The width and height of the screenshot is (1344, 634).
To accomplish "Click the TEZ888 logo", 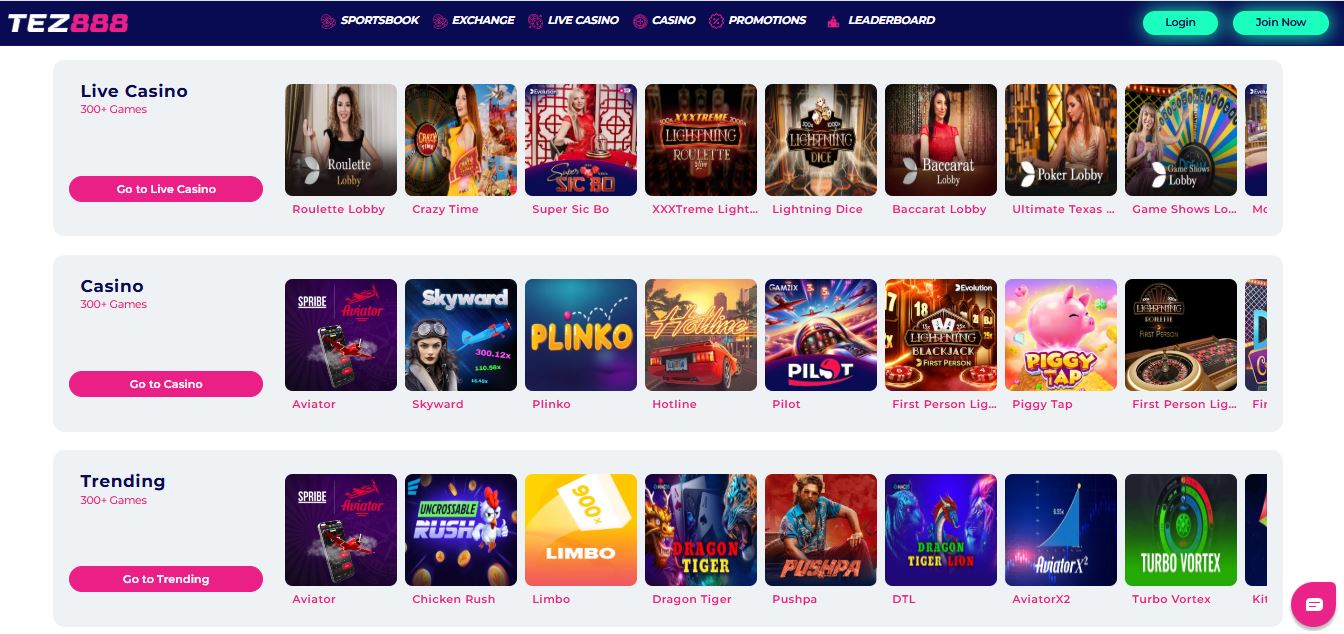I will (x=68, y=22).
